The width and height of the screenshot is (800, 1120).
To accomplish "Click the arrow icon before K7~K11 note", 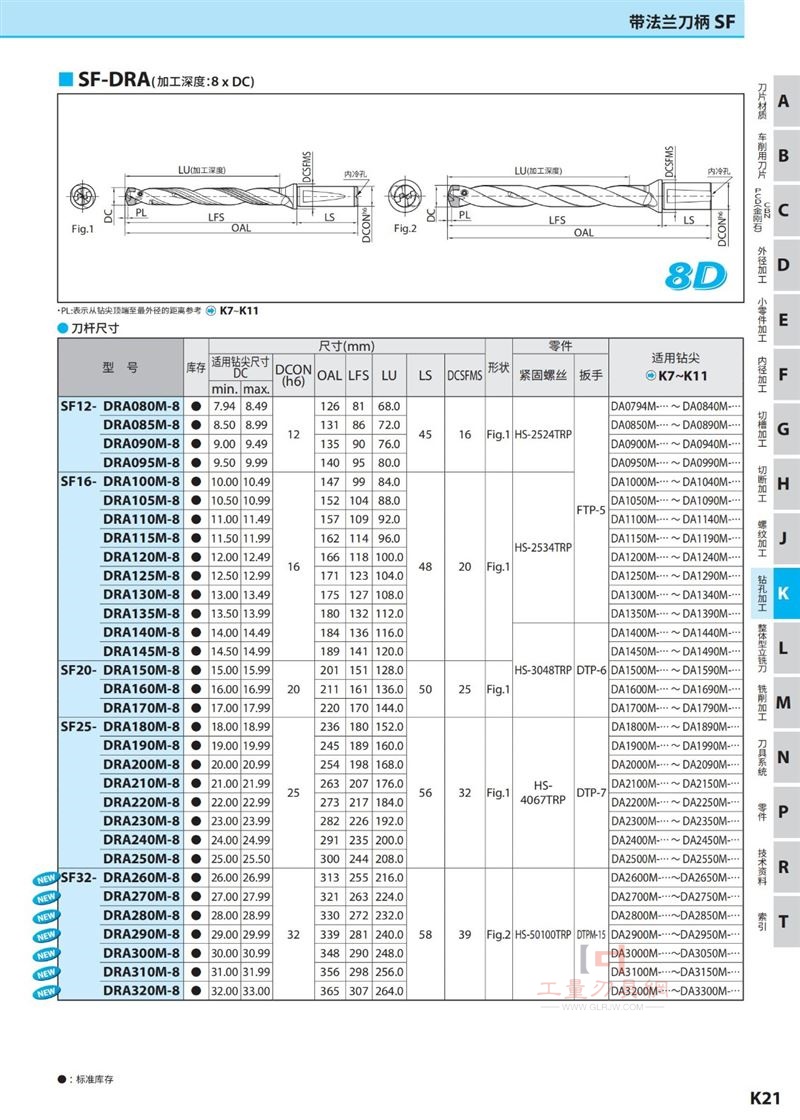I will click(x=211, y=311).
